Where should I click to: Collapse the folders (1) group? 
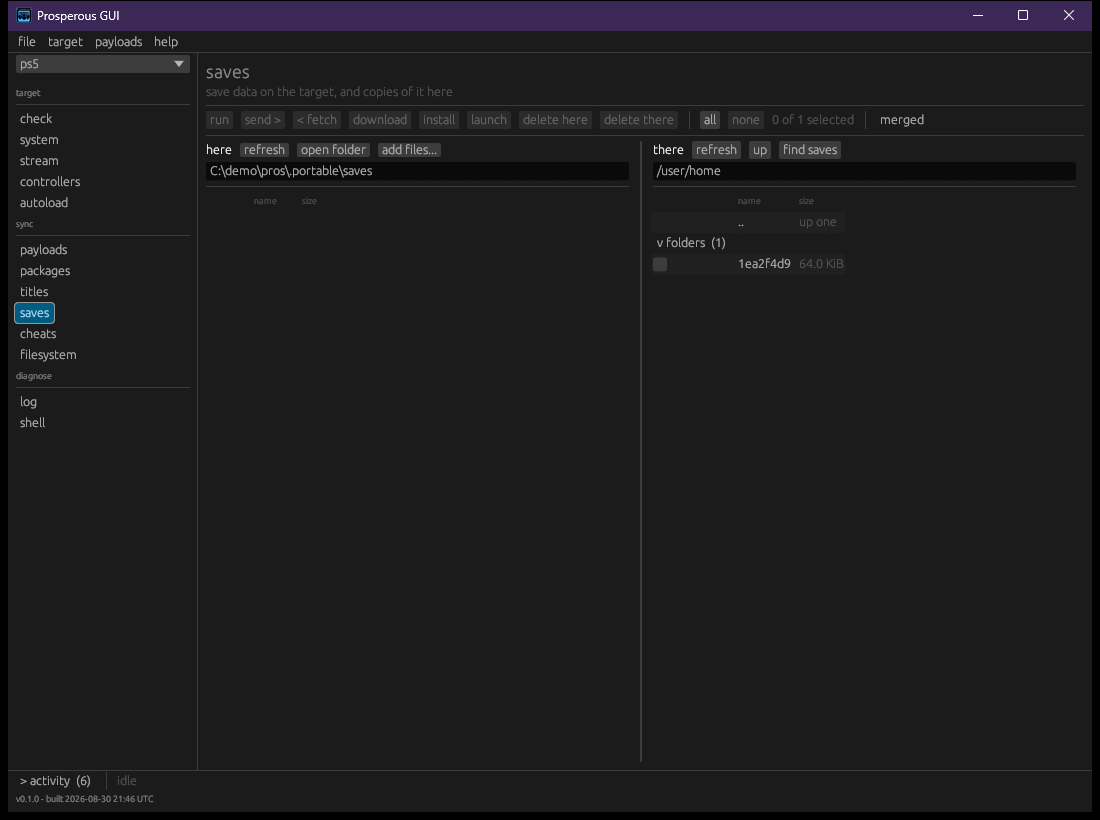pos(691,243)
